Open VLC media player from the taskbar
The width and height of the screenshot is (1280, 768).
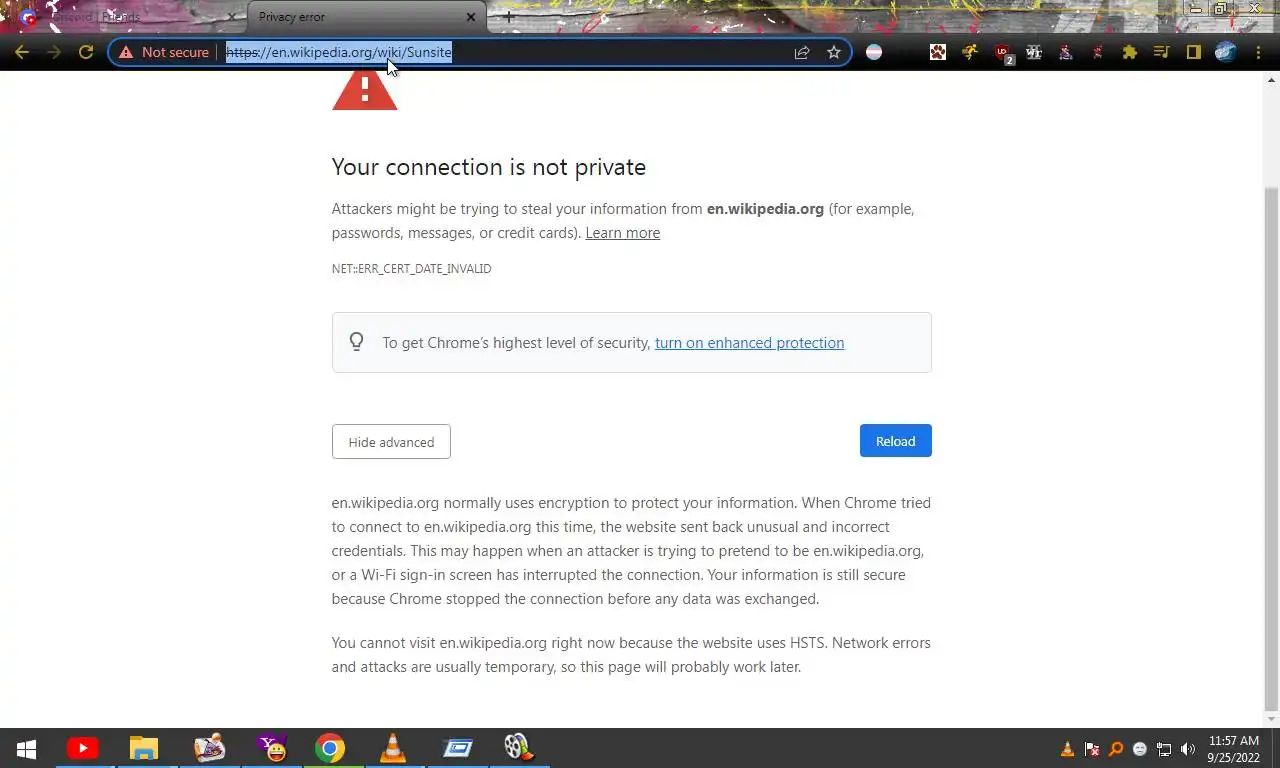[394, 748]
